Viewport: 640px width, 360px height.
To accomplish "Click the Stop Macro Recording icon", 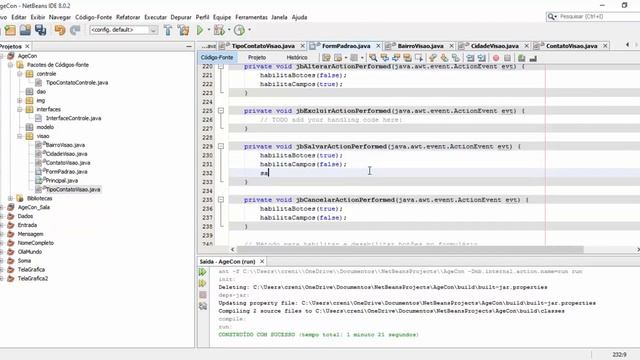I will coord(507,58).
